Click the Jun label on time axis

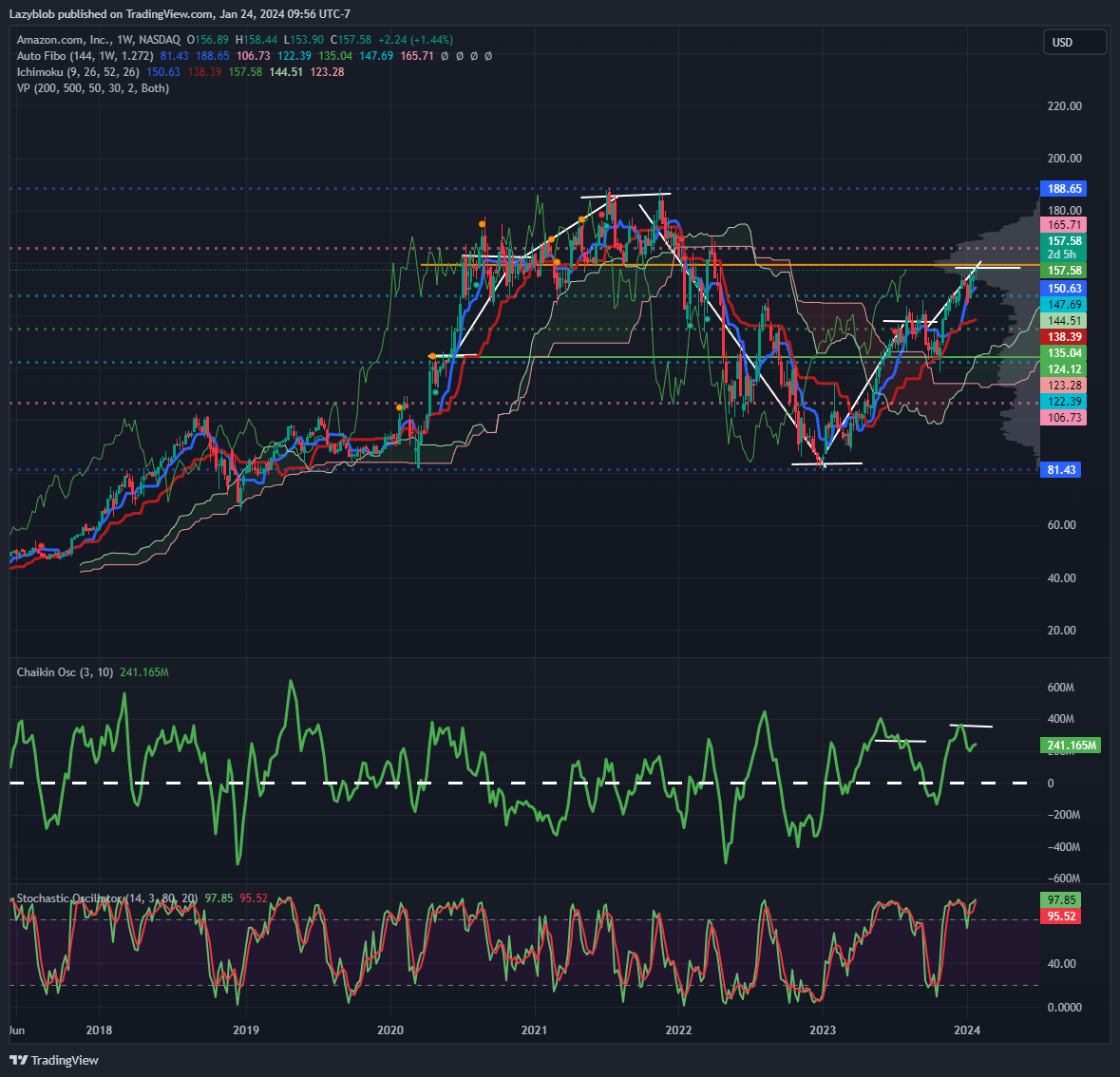[16, 1030]
